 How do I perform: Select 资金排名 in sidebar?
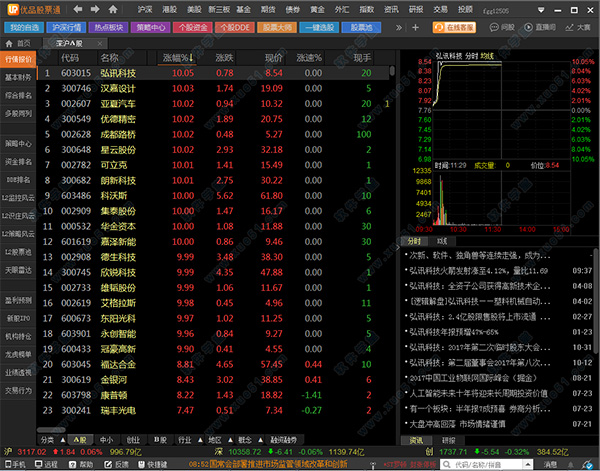tap(18, 161)
